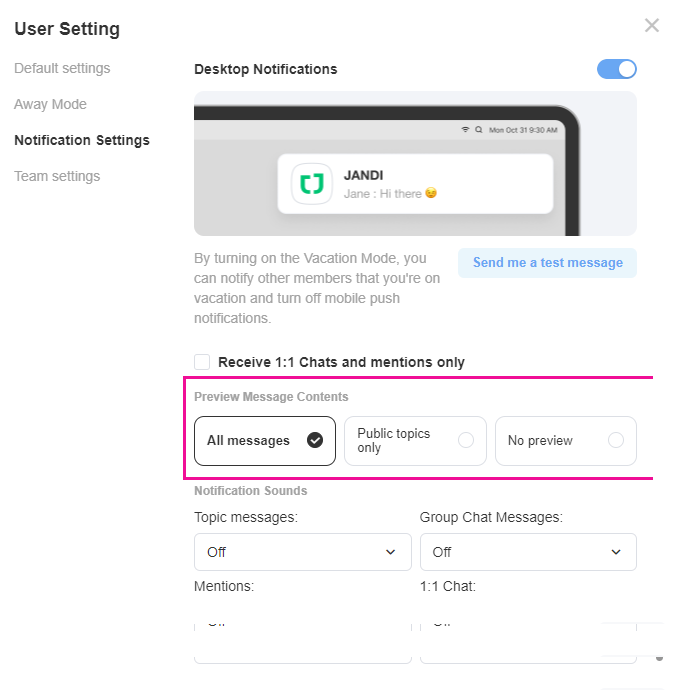
Task: Click the Wi-Fi icon in the preview mockup
Action: point(465,130)
